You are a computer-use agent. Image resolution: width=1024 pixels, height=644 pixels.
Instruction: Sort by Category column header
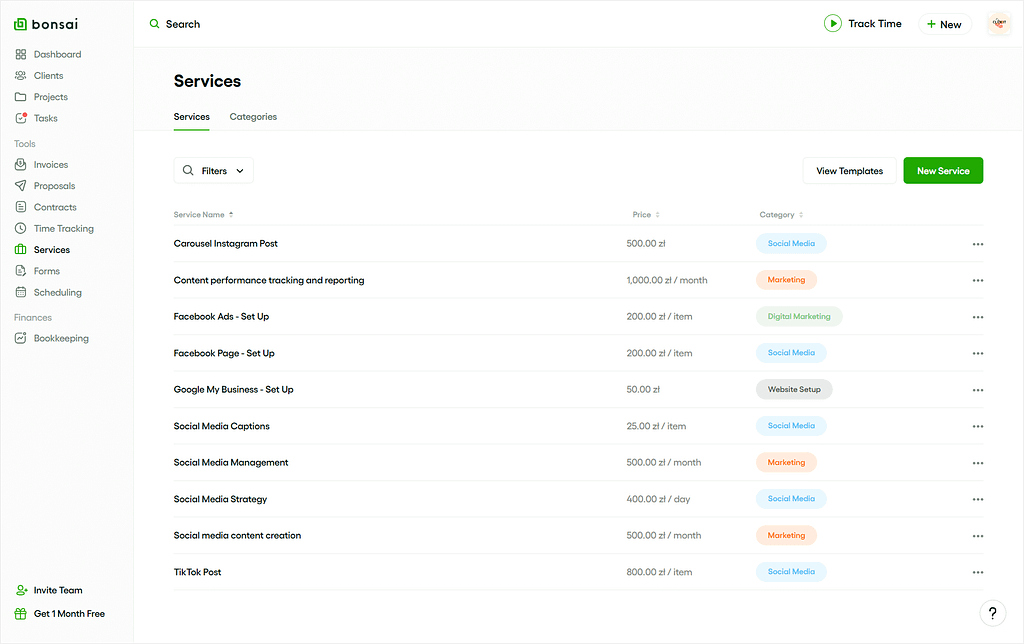point(781,214)
